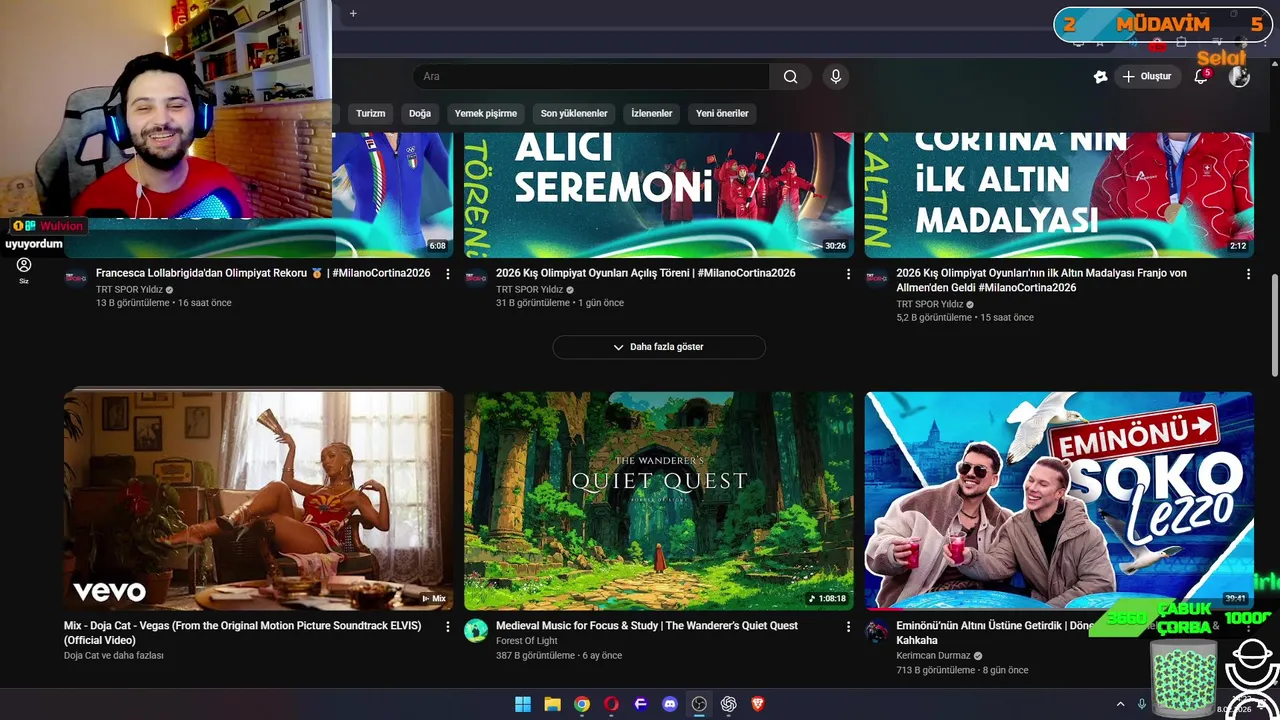
Task: Click the YouTube search magnifier button
Action: (791, 76)
